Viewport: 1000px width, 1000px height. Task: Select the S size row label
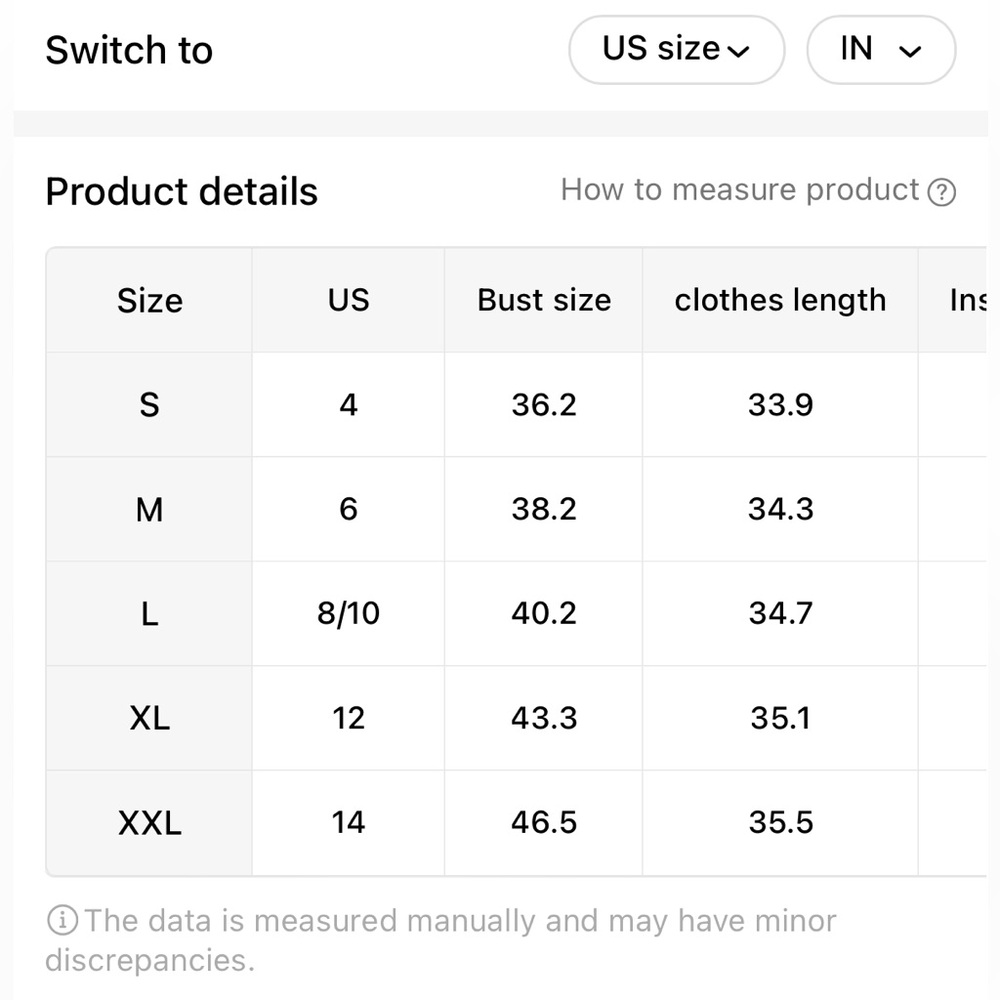coord(149,405)
